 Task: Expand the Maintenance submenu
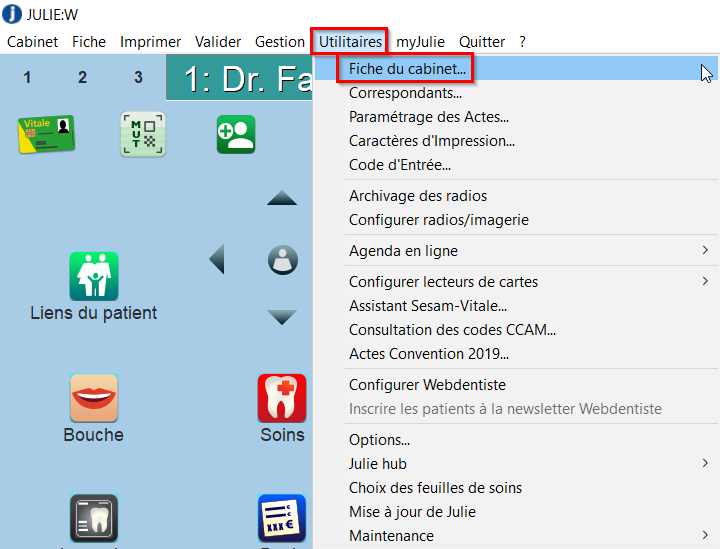(515, 535)
